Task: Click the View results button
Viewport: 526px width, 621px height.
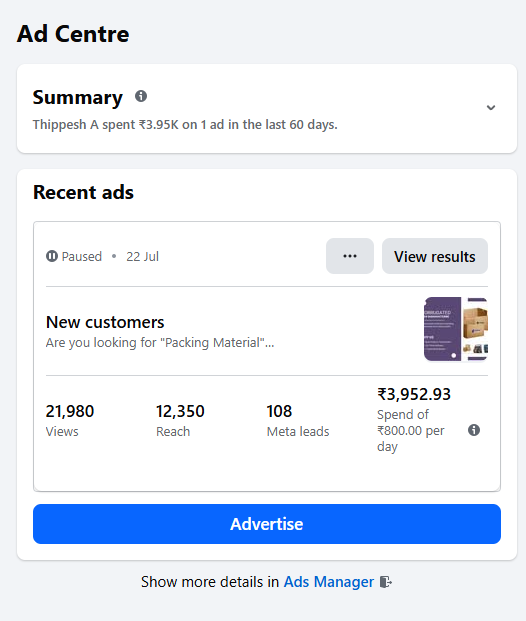Action: click(x=435, y=256)
